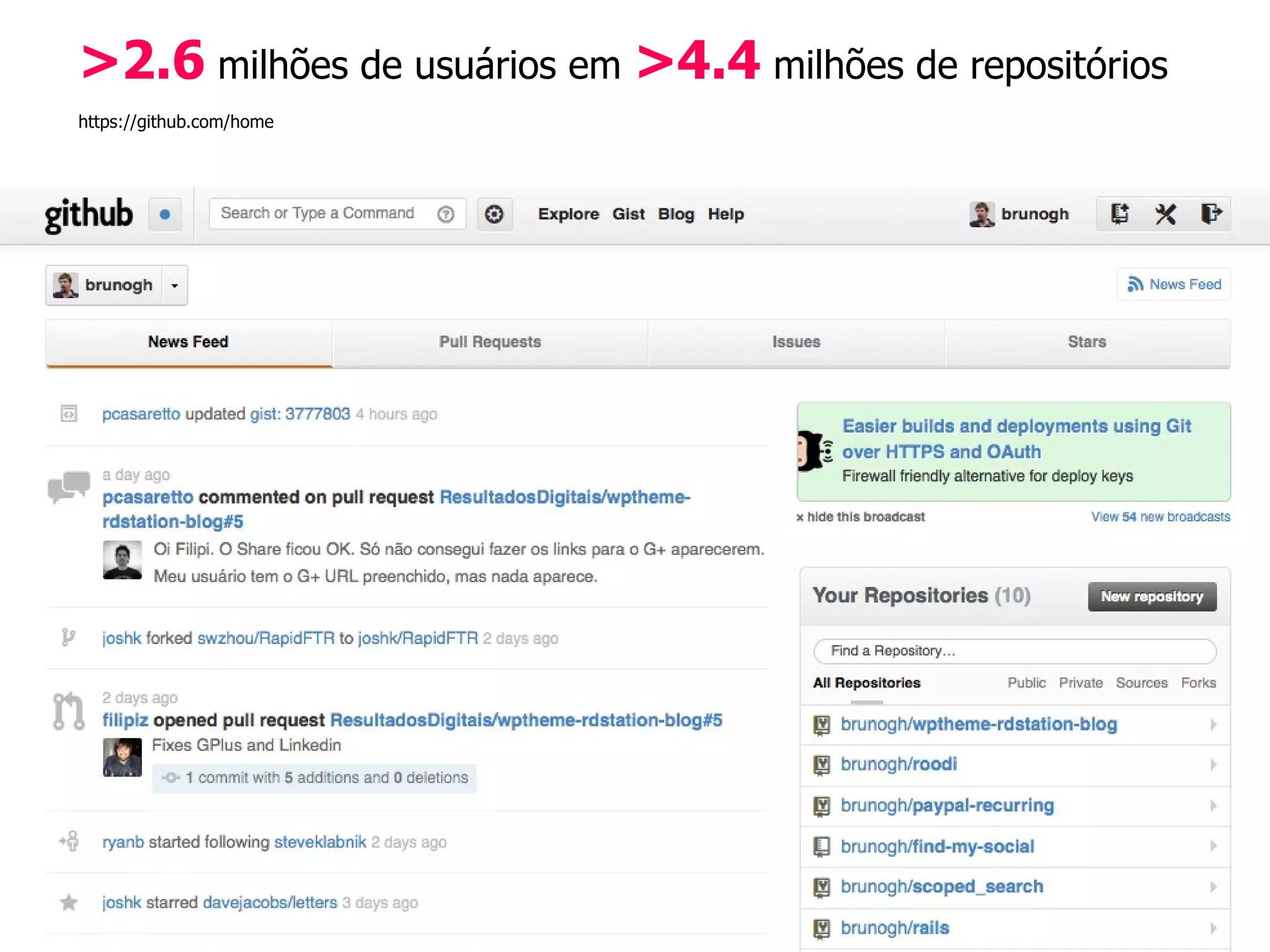Screen dimensions: 1270x952
Task: View 54 new broadcasts link
Action: coord(1161,517)
